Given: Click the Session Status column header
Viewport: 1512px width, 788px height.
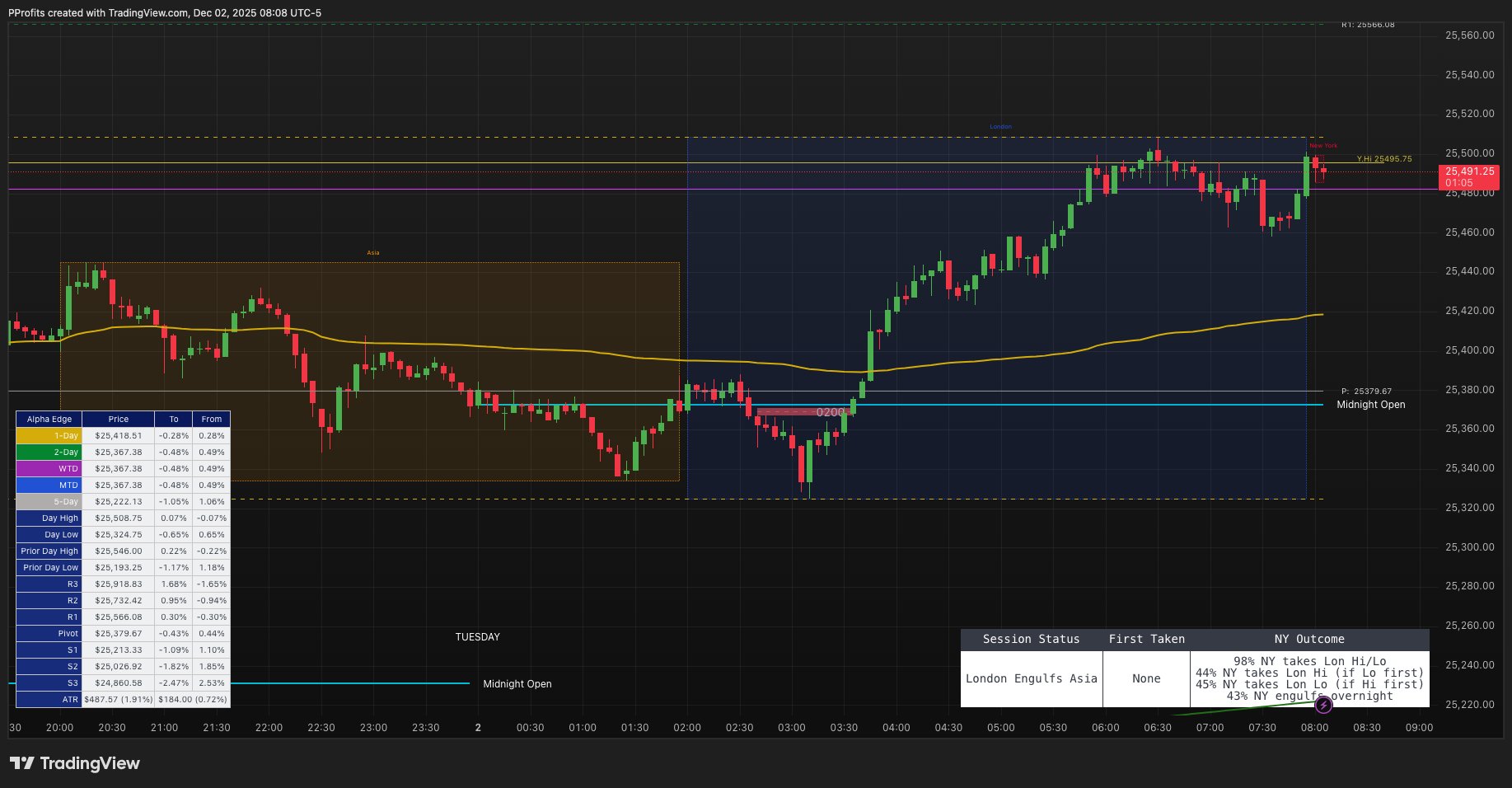Looking at the screenshot, I should pyautogui.click(x=1031, y=639).
